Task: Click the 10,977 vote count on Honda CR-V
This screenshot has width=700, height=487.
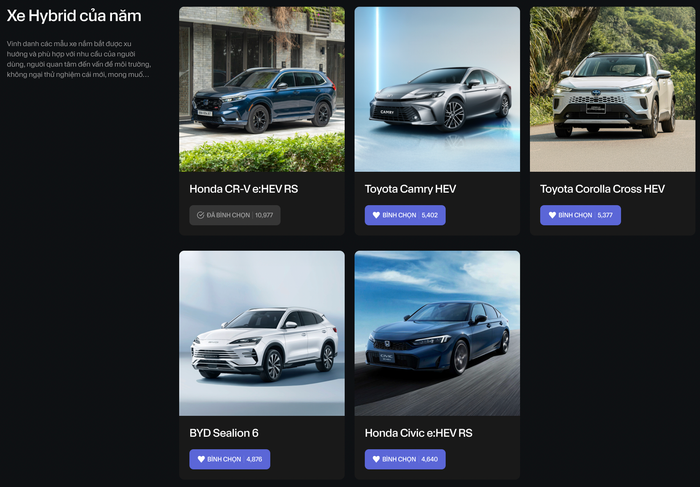Action: (x=264, y=215)
